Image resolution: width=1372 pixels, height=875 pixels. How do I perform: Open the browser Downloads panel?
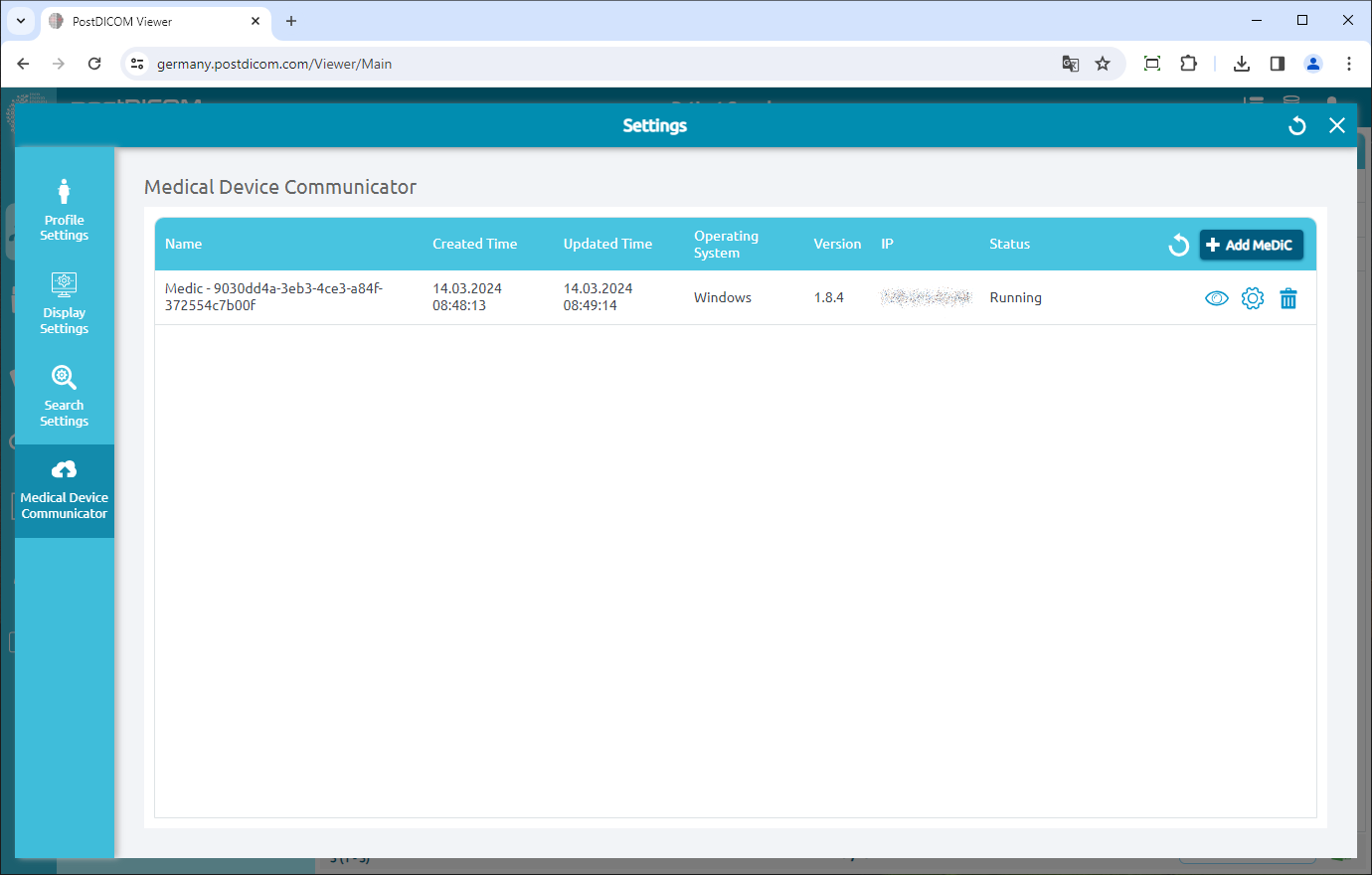[1241, 63]
